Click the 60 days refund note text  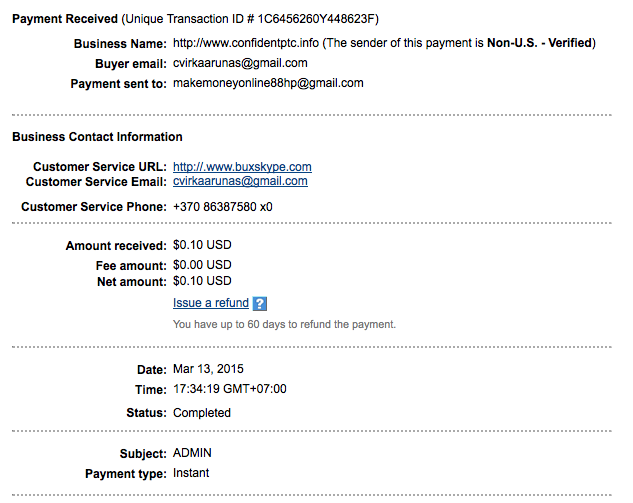pos(284,325)
